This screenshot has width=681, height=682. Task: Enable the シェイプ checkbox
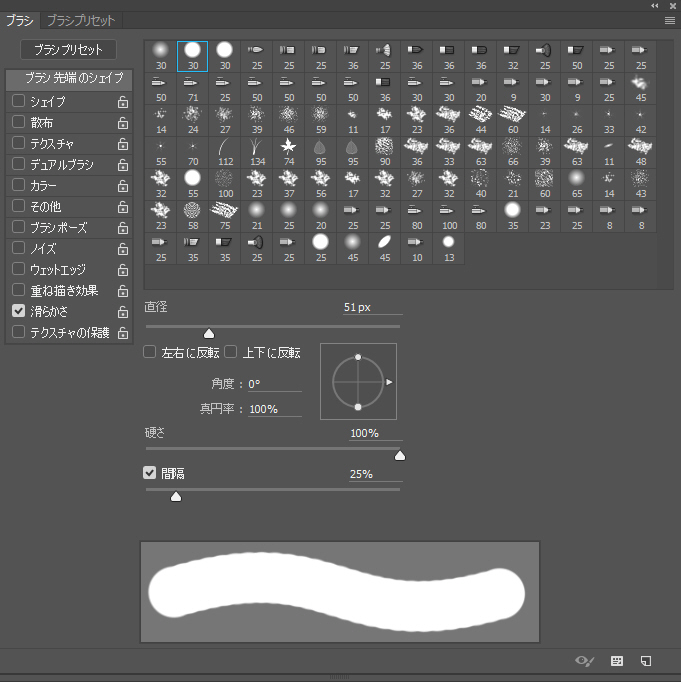pos(18,101)
